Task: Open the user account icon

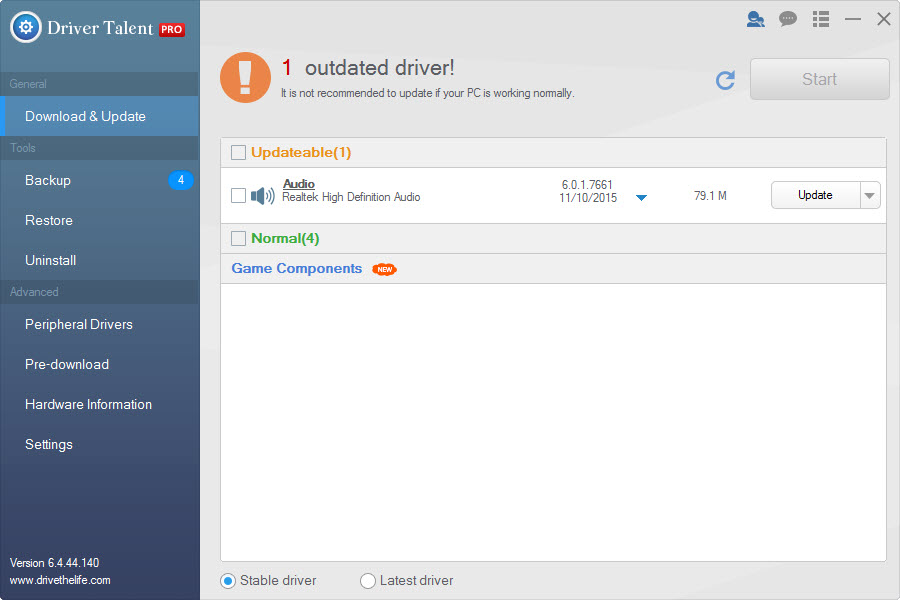Action: (755, 20)
